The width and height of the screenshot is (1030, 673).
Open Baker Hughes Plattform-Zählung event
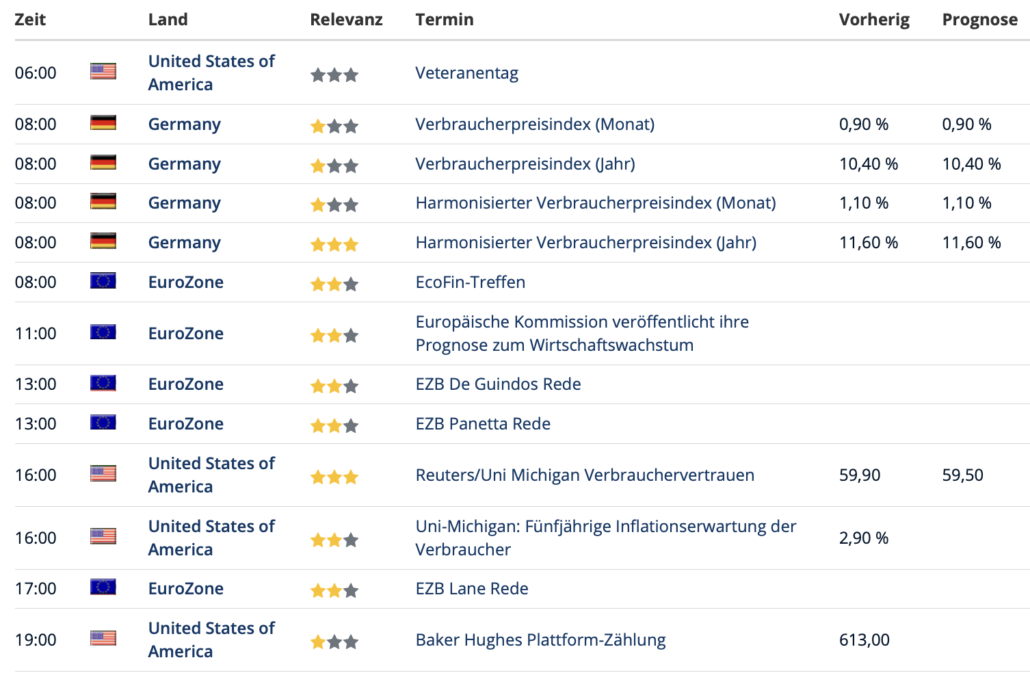pos(540,640)
